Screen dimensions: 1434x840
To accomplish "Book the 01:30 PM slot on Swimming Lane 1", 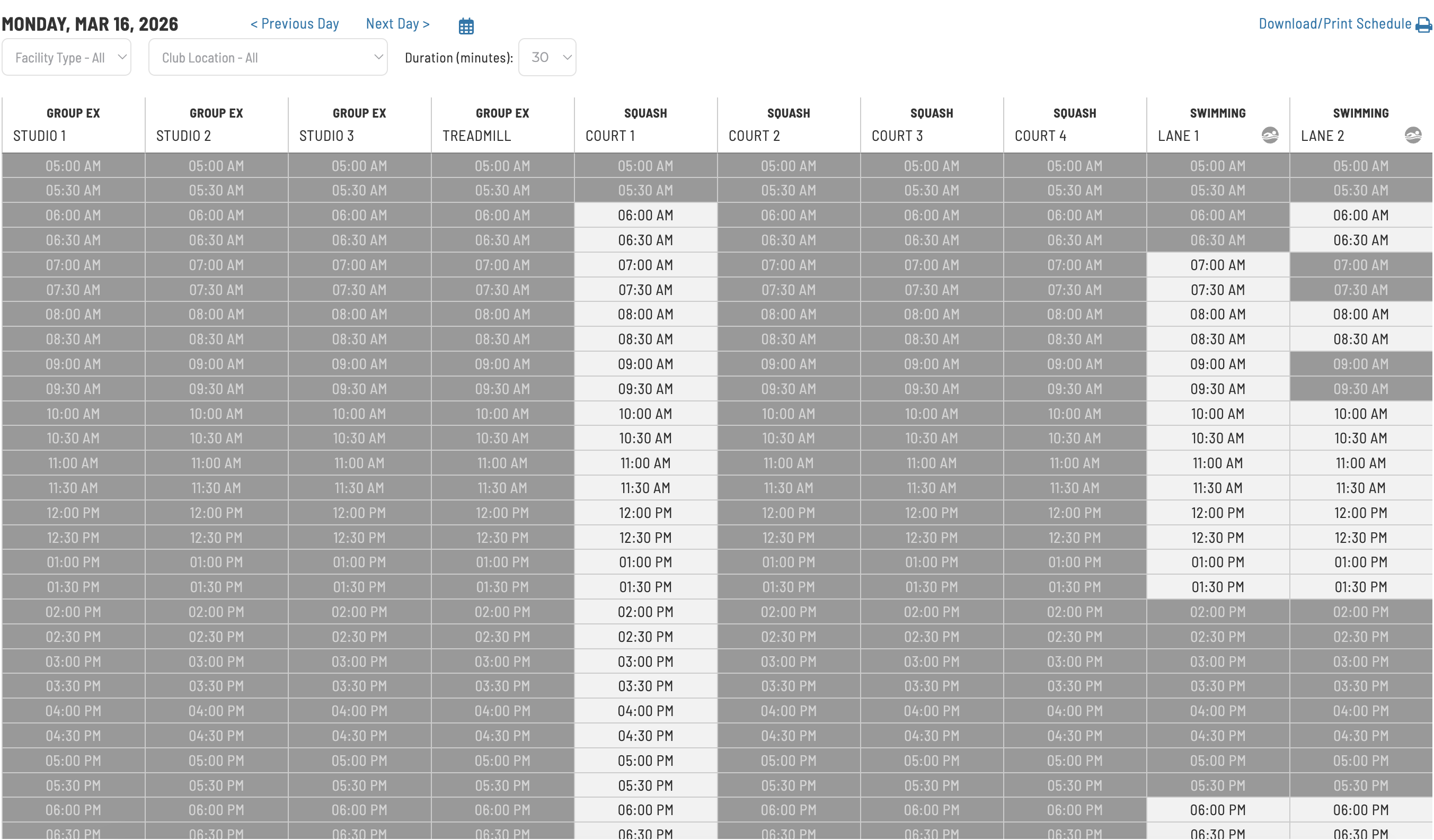I will [1218, 586].
